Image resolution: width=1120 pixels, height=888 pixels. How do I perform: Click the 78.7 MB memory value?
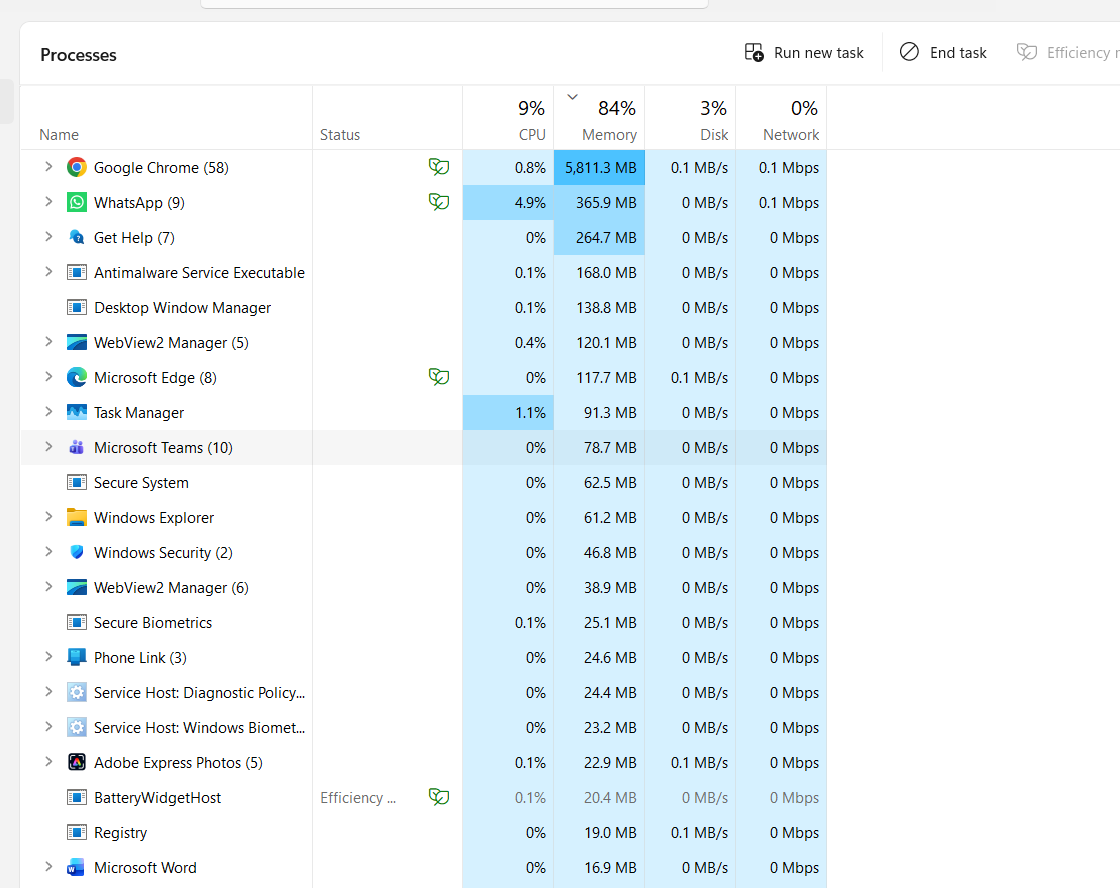tap(610, 447)
